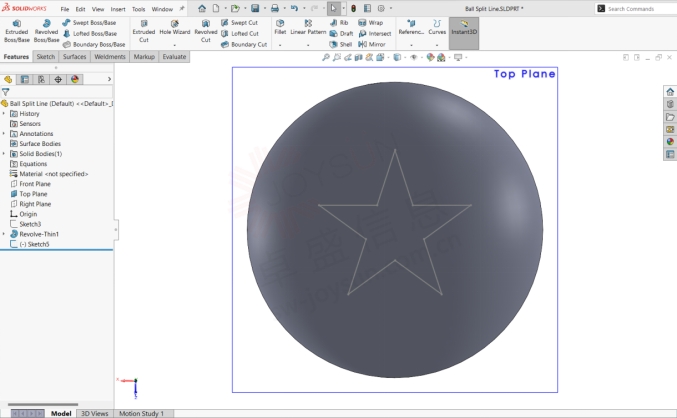Screen dimensions: 677x418
Task: Select the Rib tool
Action: click(339, 22)
